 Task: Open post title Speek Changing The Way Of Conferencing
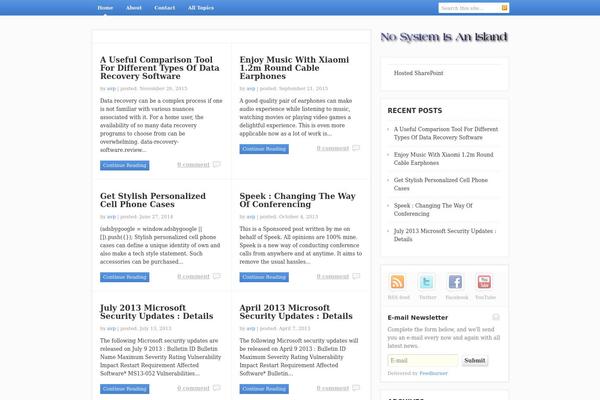point(298,200)
